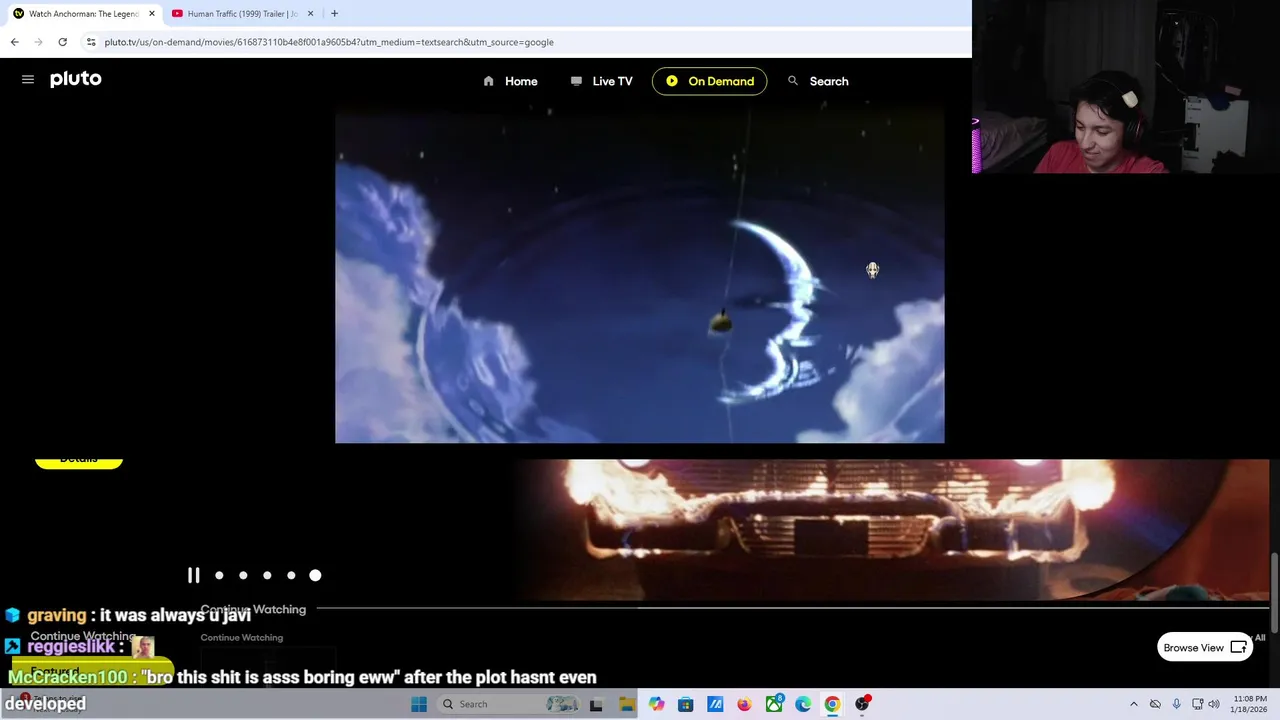
Task: Go forward in browser history
Action: coord(39,42)
